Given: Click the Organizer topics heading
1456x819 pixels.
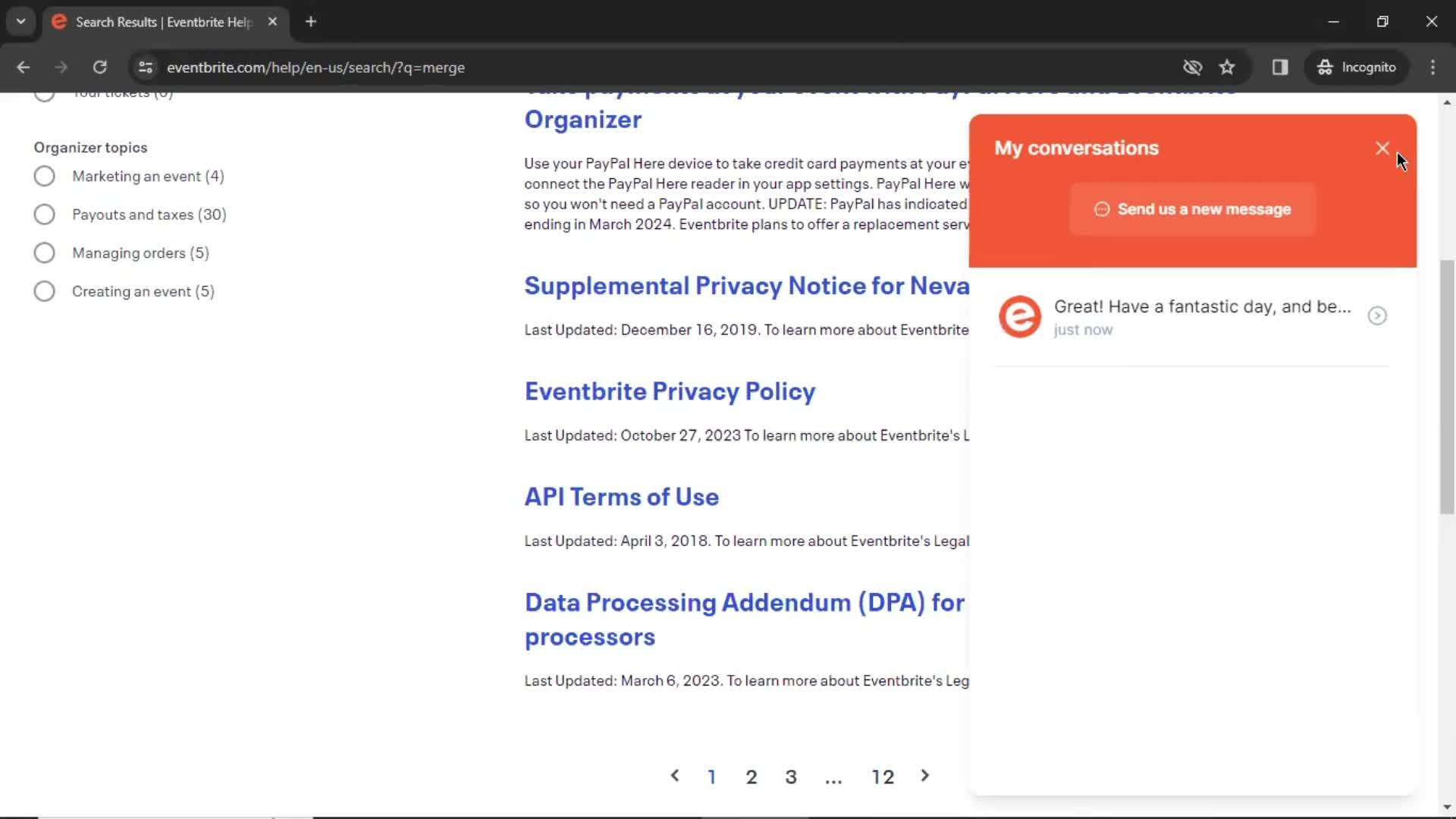Looking at the screenshot, I should coord(90,147).
